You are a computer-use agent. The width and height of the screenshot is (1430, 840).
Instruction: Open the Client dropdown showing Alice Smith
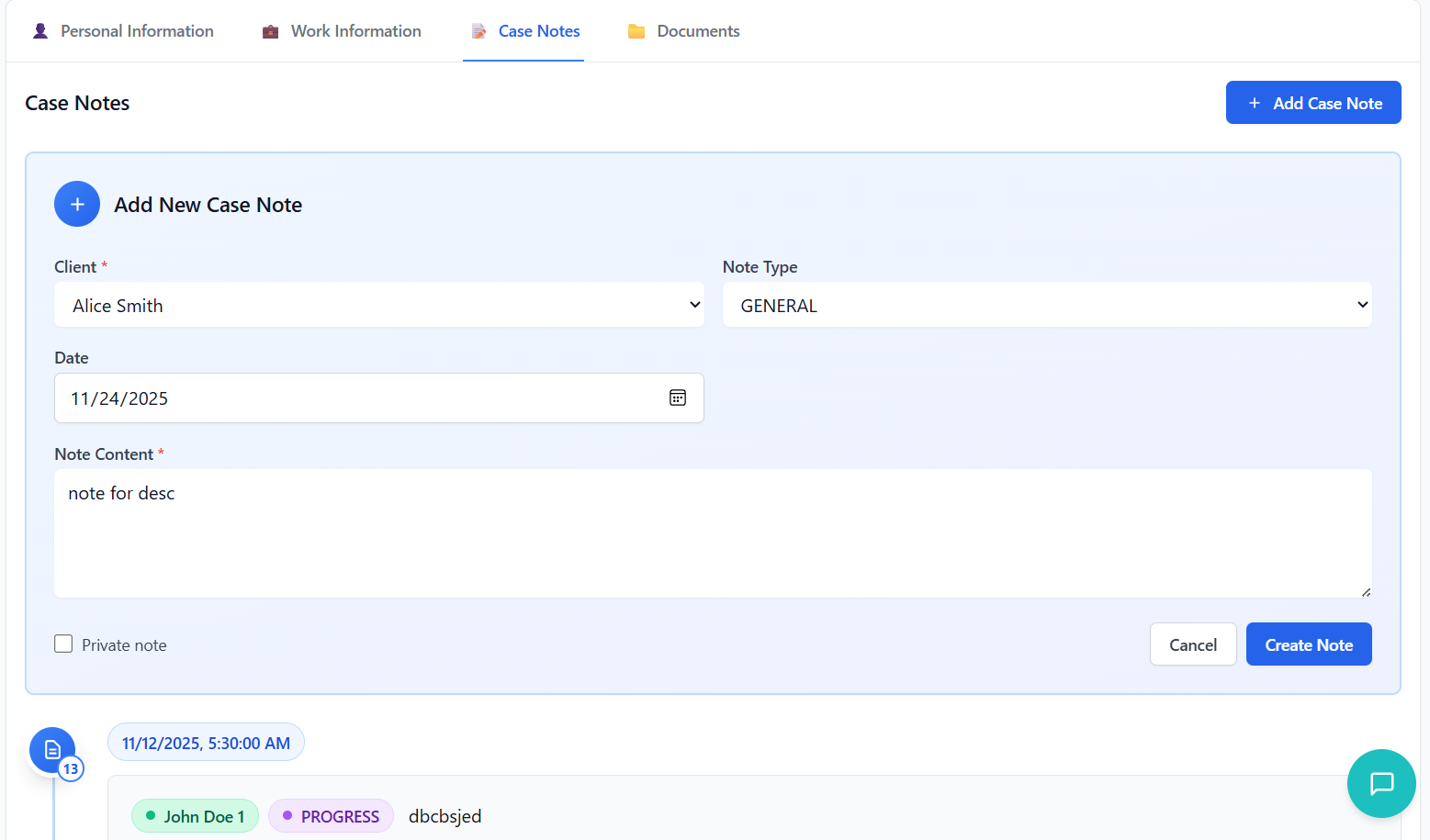(378, 305)
